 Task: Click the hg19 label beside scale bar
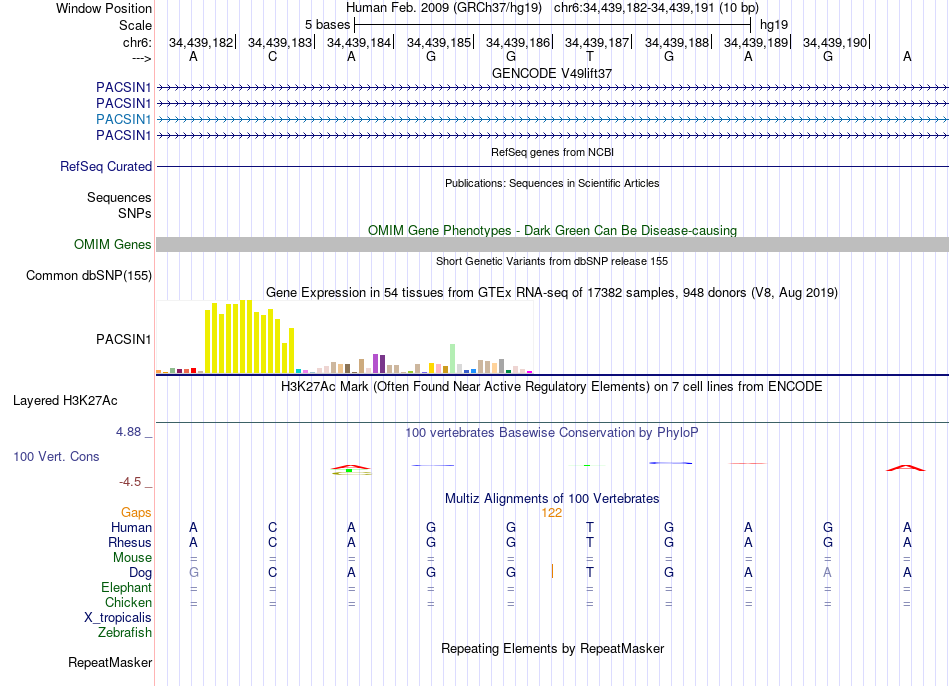click(x=774, y=25)
